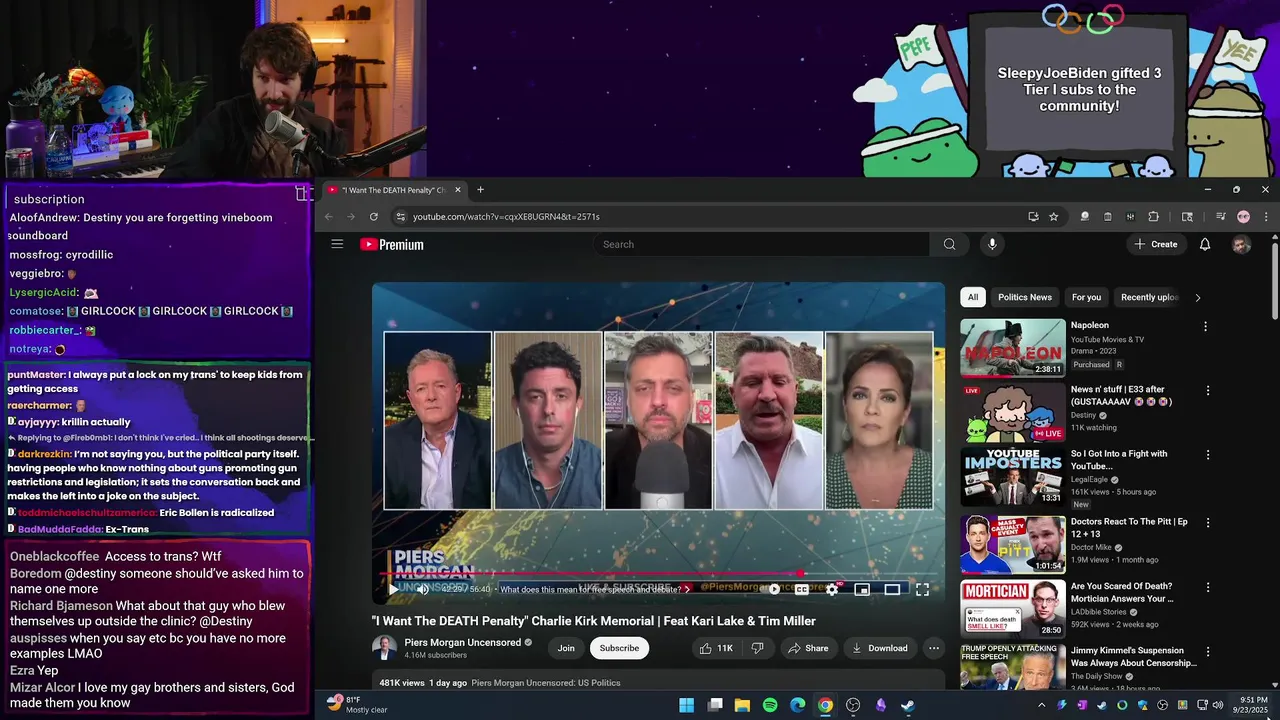Select the 'For you' filter chip
This screenshot has height=720, width=1280.
tap(1086, 297)
